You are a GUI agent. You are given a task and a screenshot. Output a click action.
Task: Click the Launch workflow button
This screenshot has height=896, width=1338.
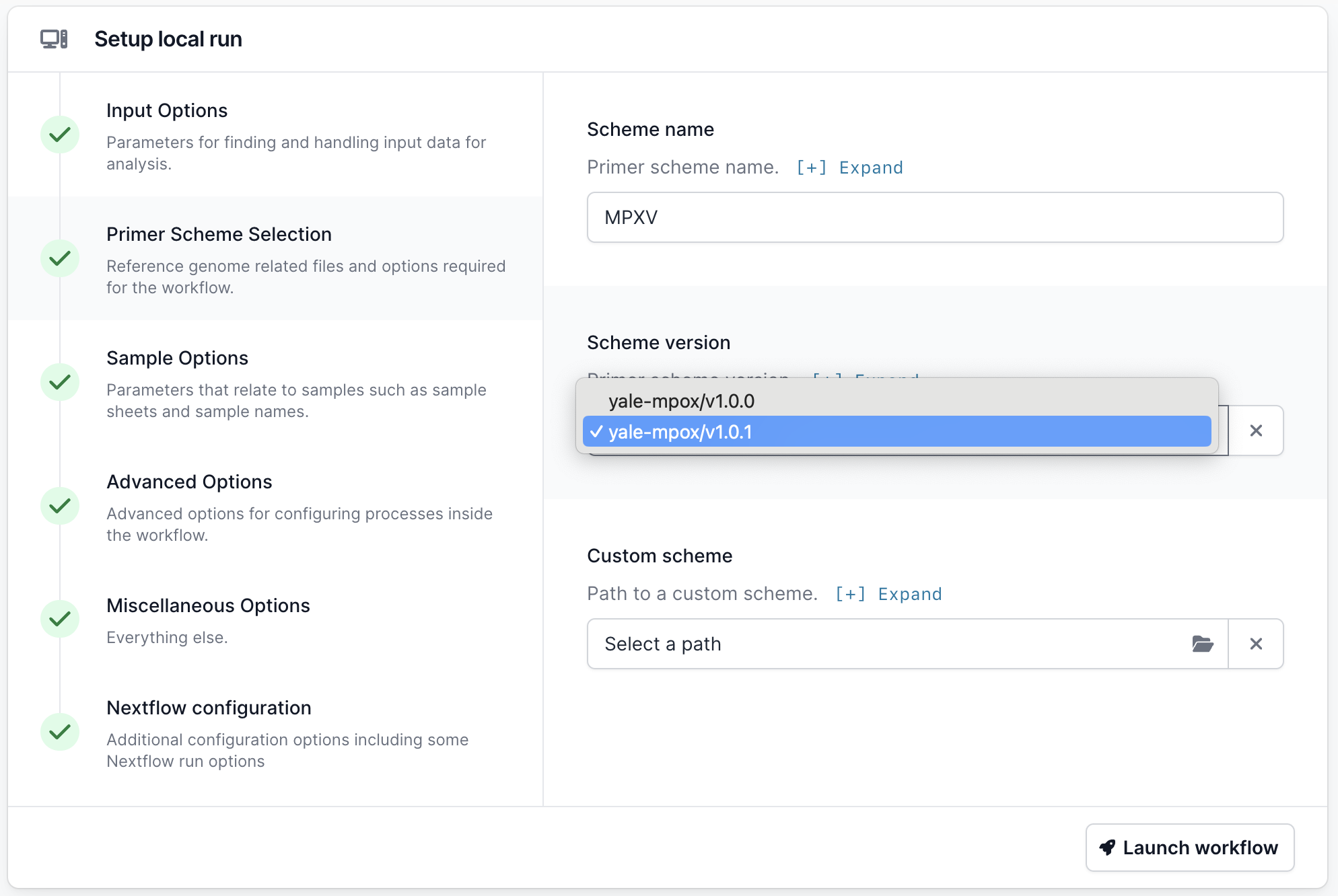1189,848
